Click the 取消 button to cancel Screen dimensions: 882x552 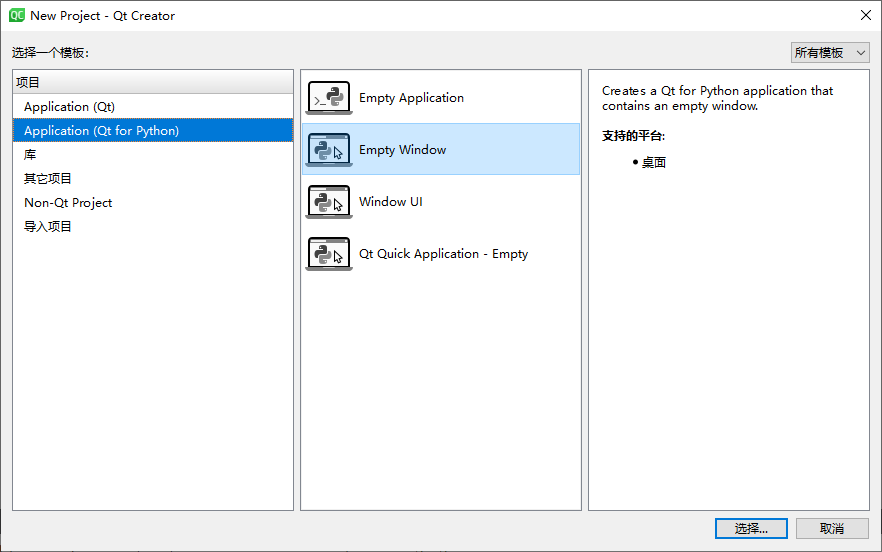832,528
